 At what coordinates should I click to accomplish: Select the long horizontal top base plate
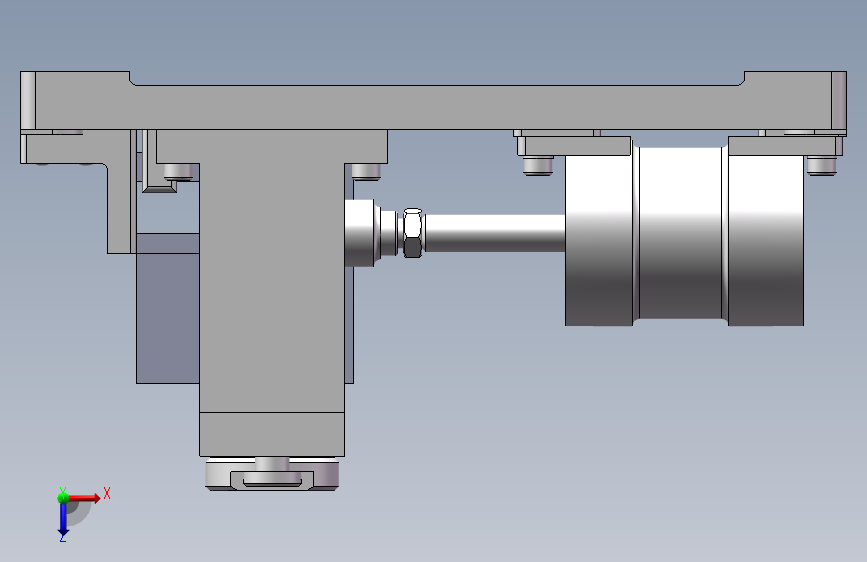click(434, 107)
